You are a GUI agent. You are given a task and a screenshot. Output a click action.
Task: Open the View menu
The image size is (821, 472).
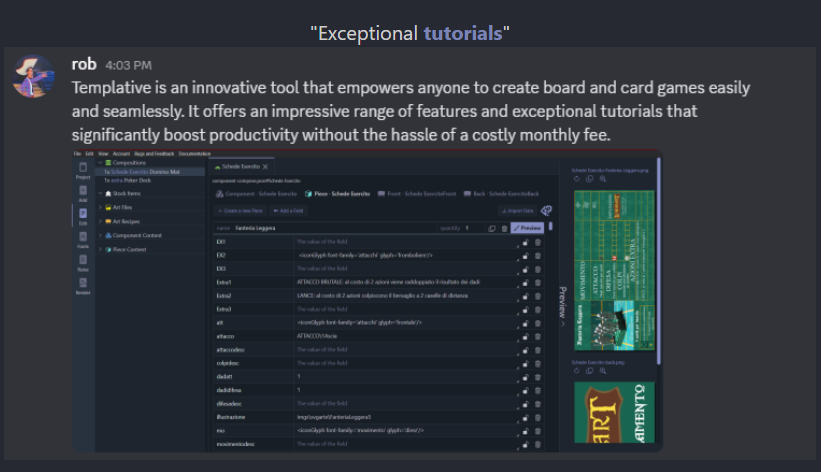(103, 153)
